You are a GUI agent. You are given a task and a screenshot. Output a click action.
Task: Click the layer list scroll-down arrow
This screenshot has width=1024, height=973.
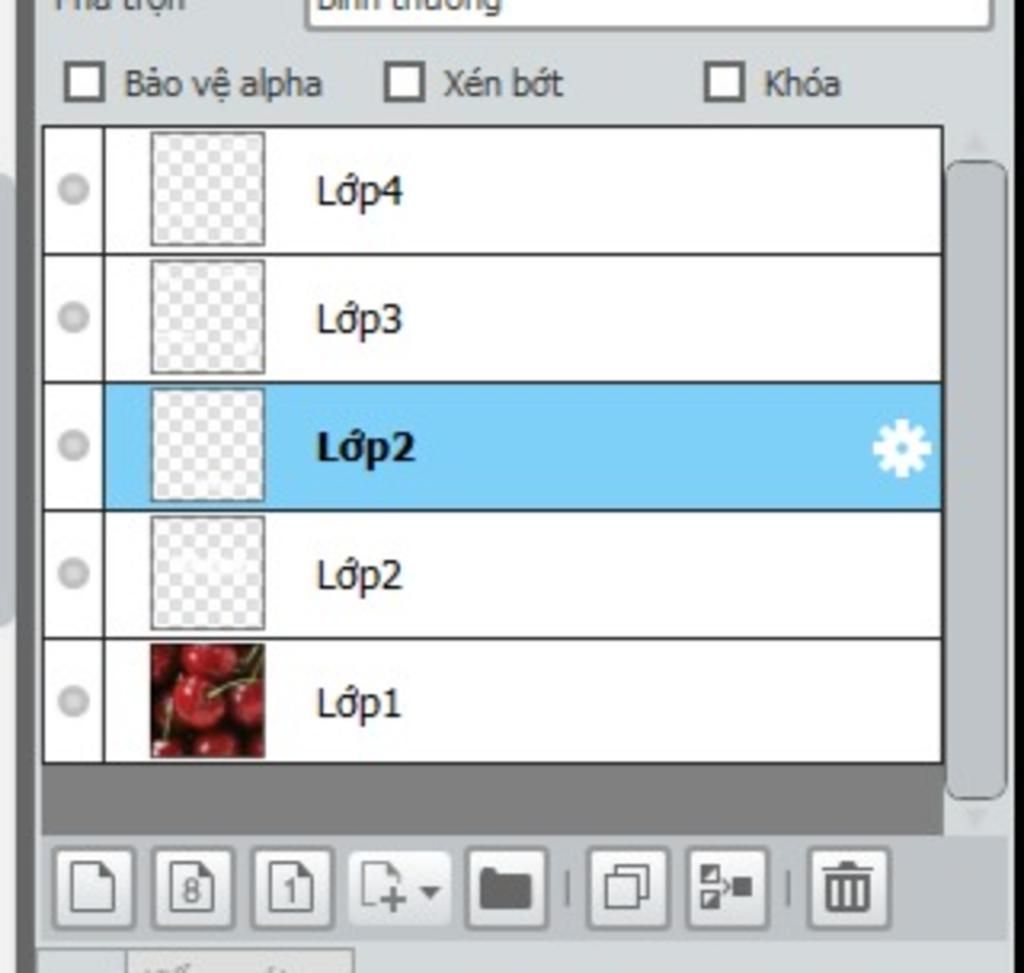click(x=976, y=816)
